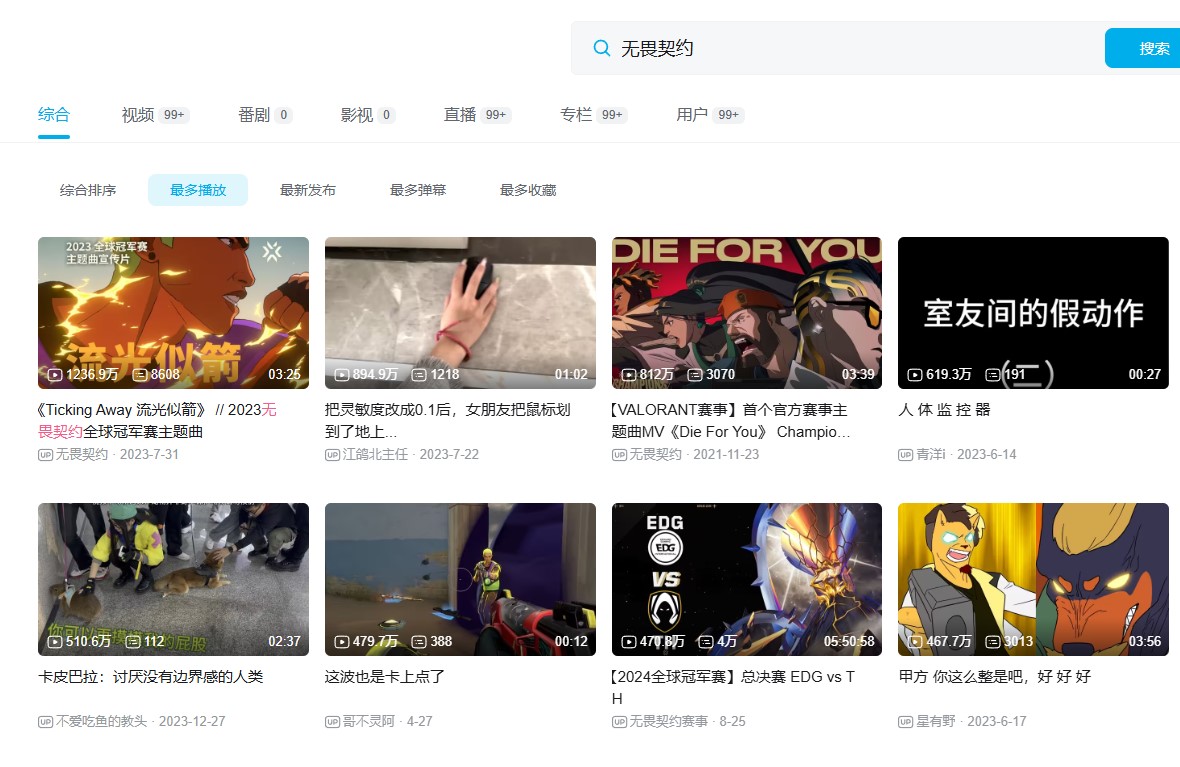Image resolution: width=1180 pixels, height=767 pixels.
Task: Switch to the 直播 tab
Action: coord(477,114)
